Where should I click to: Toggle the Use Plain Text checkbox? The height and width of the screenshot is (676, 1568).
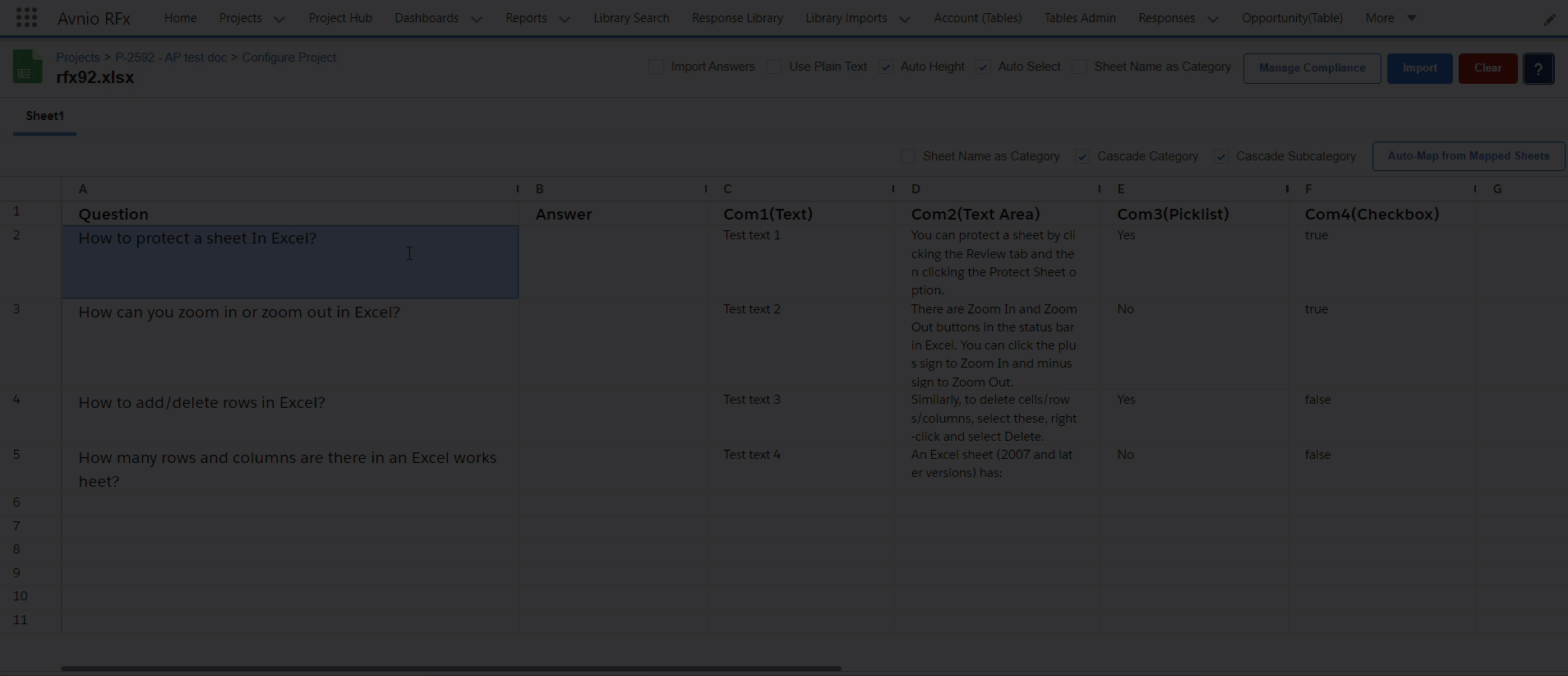click(774, 67)
